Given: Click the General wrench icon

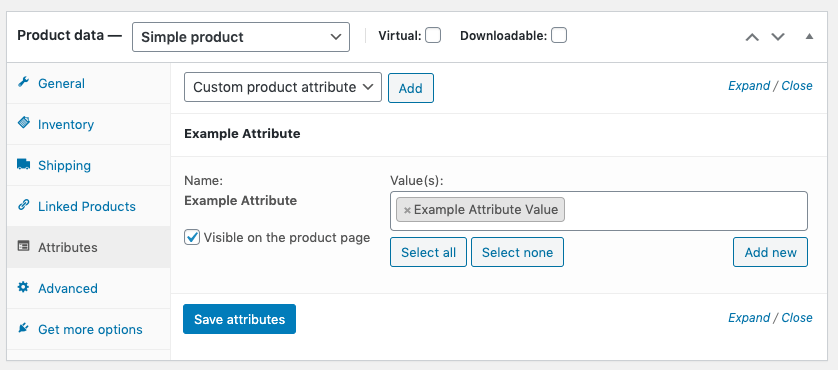Looking at the screenshot, I should pyautogui.click(x=23, y=82).
